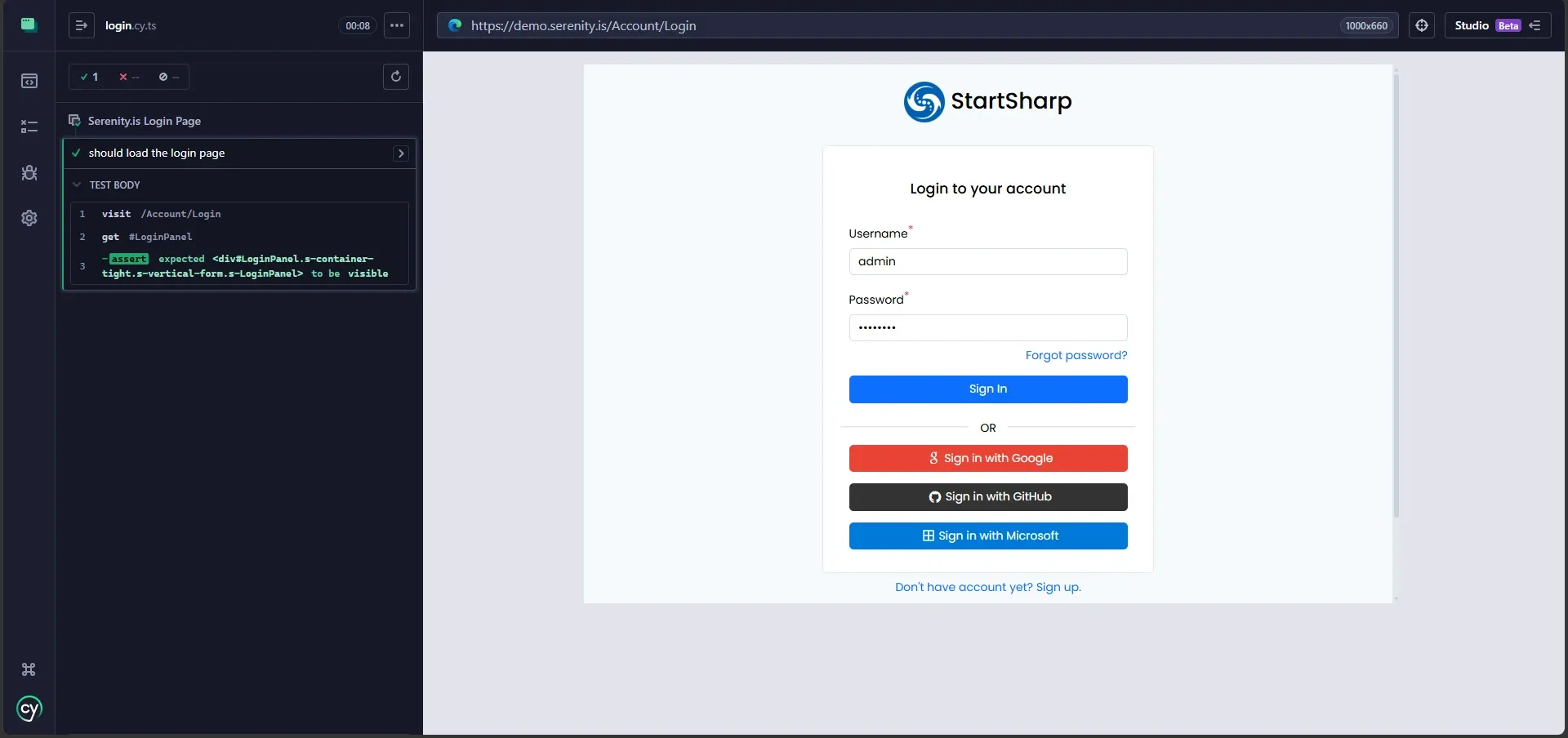The width and height of the screenshot is (1568, 738).
Task: Click the Login to your account heading
Action: pyautogui.click(x=988, y=189)
